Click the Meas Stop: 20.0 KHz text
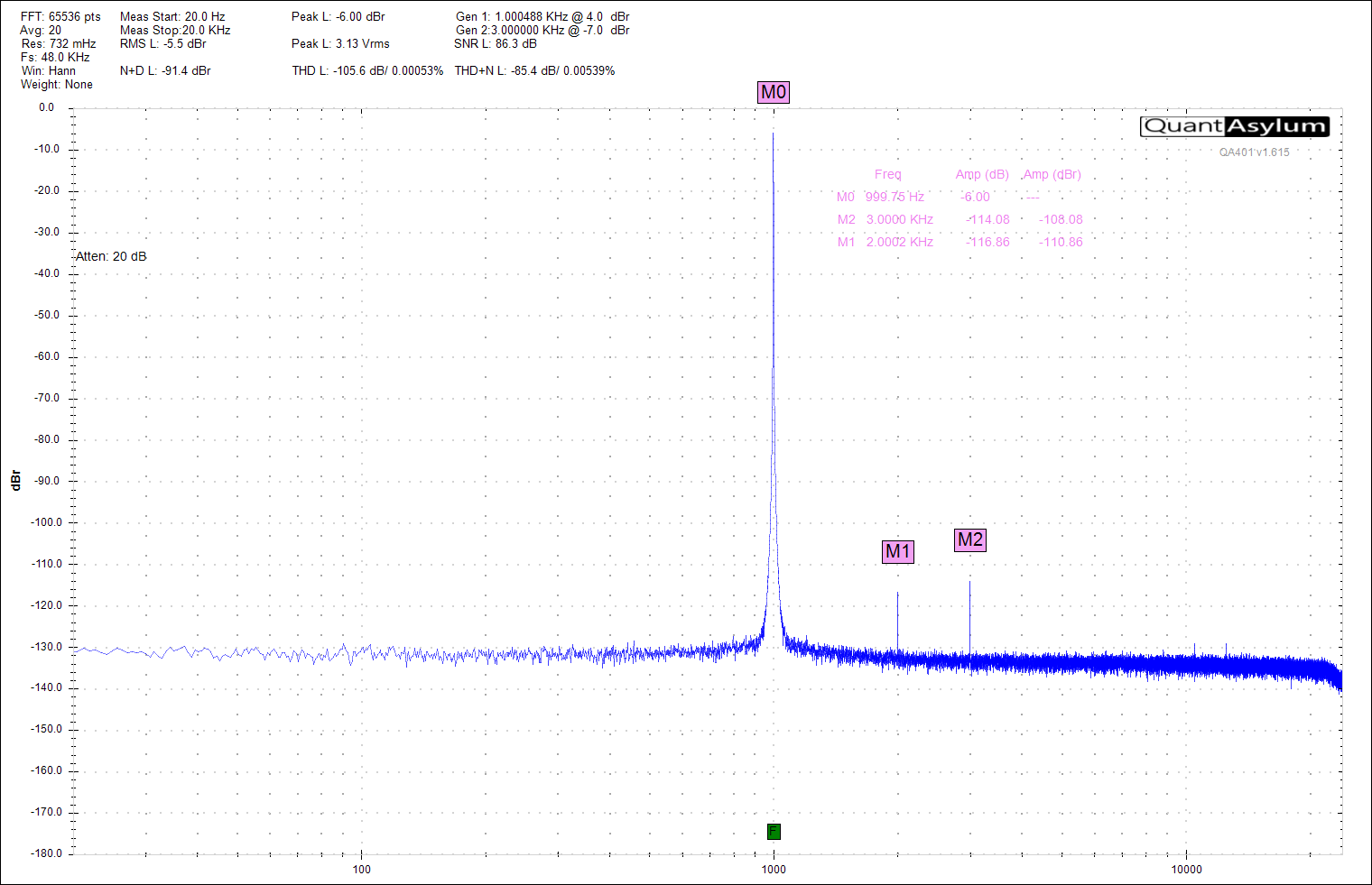Screen dimensions: 1372x885 pos(175,31)
